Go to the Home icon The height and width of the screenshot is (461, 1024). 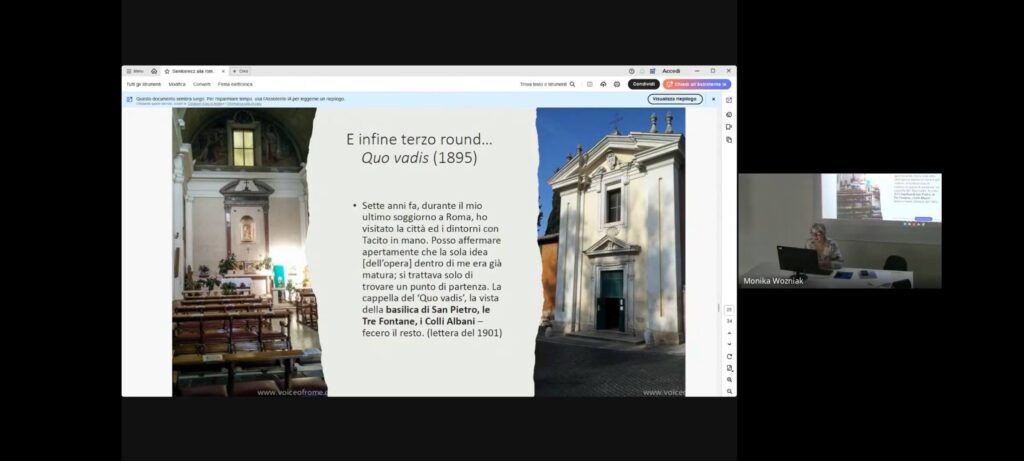[x=154, y=71]
